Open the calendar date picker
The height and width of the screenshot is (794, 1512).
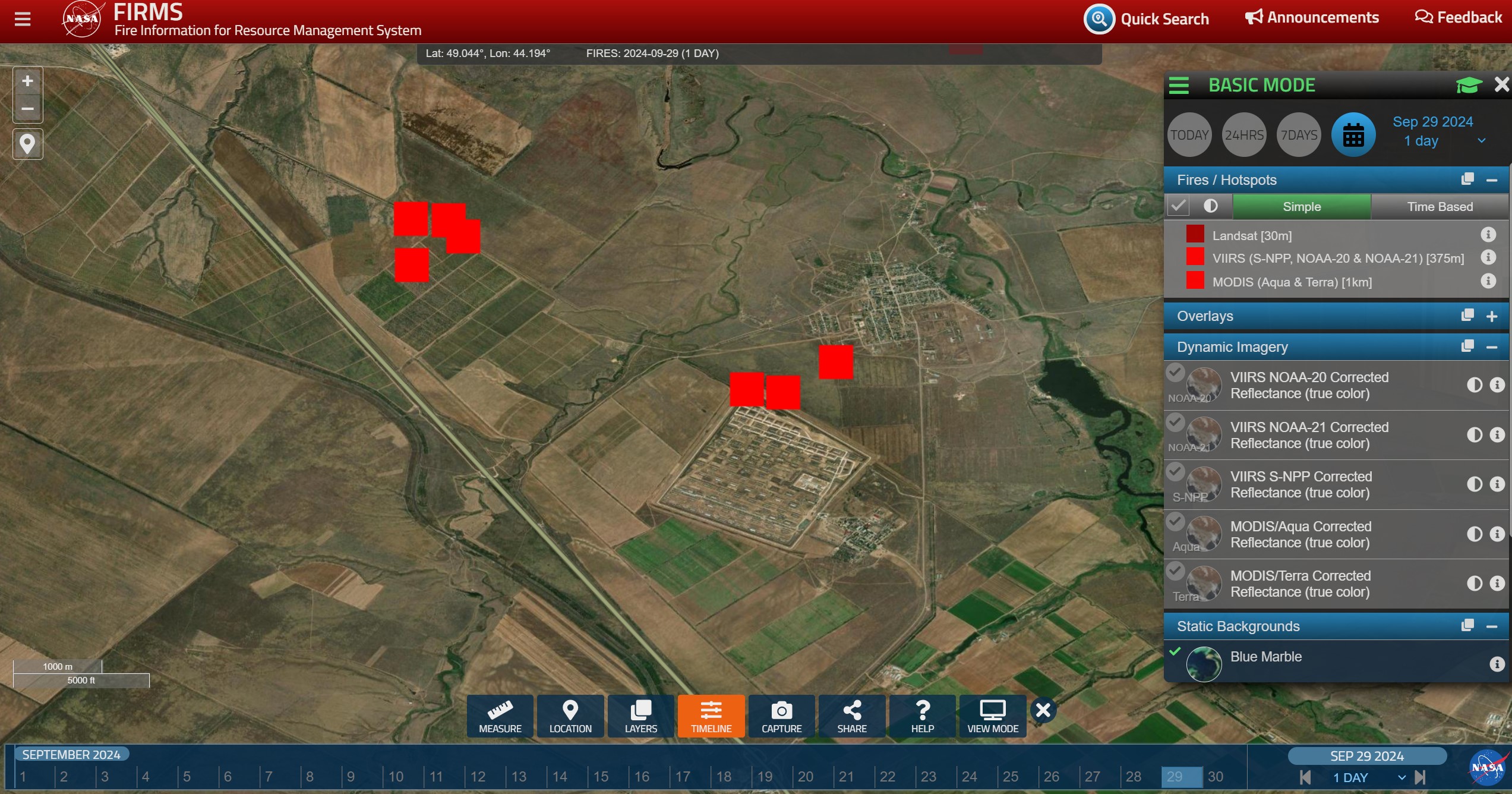click(x=1353, y=135)
